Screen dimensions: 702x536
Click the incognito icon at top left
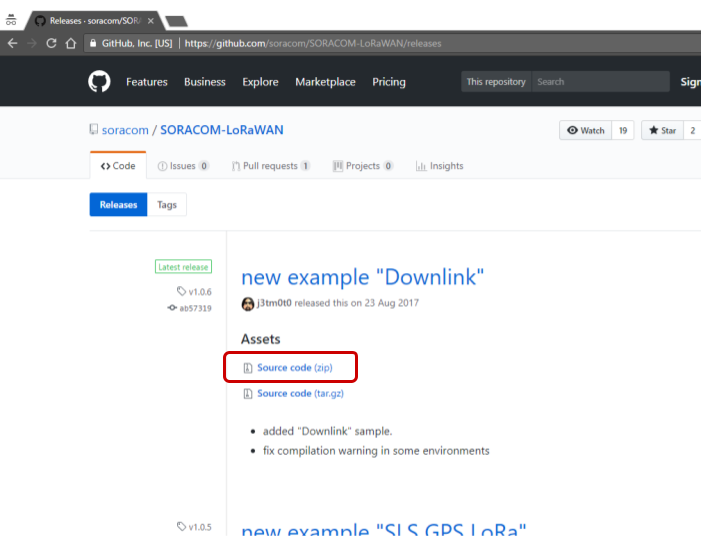(11, 19)
